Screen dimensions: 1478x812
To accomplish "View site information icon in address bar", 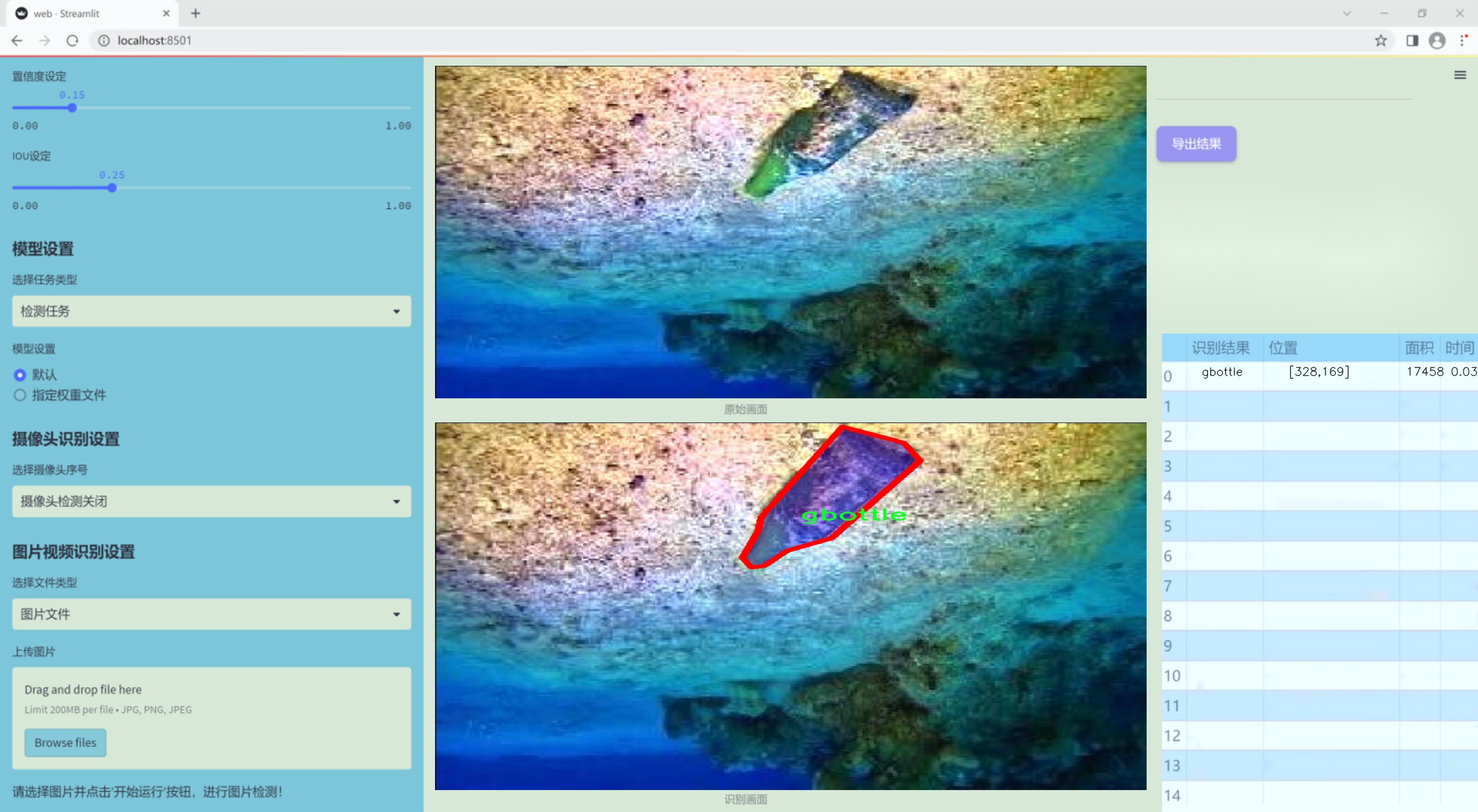I will click(x=104, y=41).
